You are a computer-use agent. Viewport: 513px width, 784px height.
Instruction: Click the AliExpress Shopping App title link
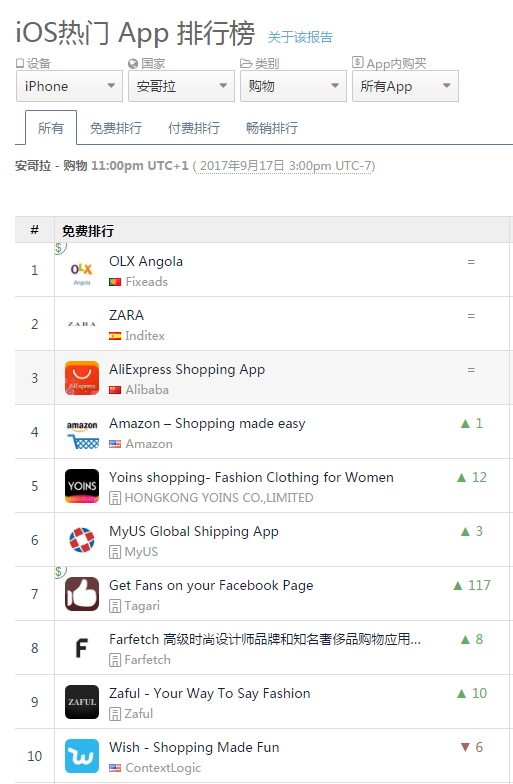[x=187, y=370]
